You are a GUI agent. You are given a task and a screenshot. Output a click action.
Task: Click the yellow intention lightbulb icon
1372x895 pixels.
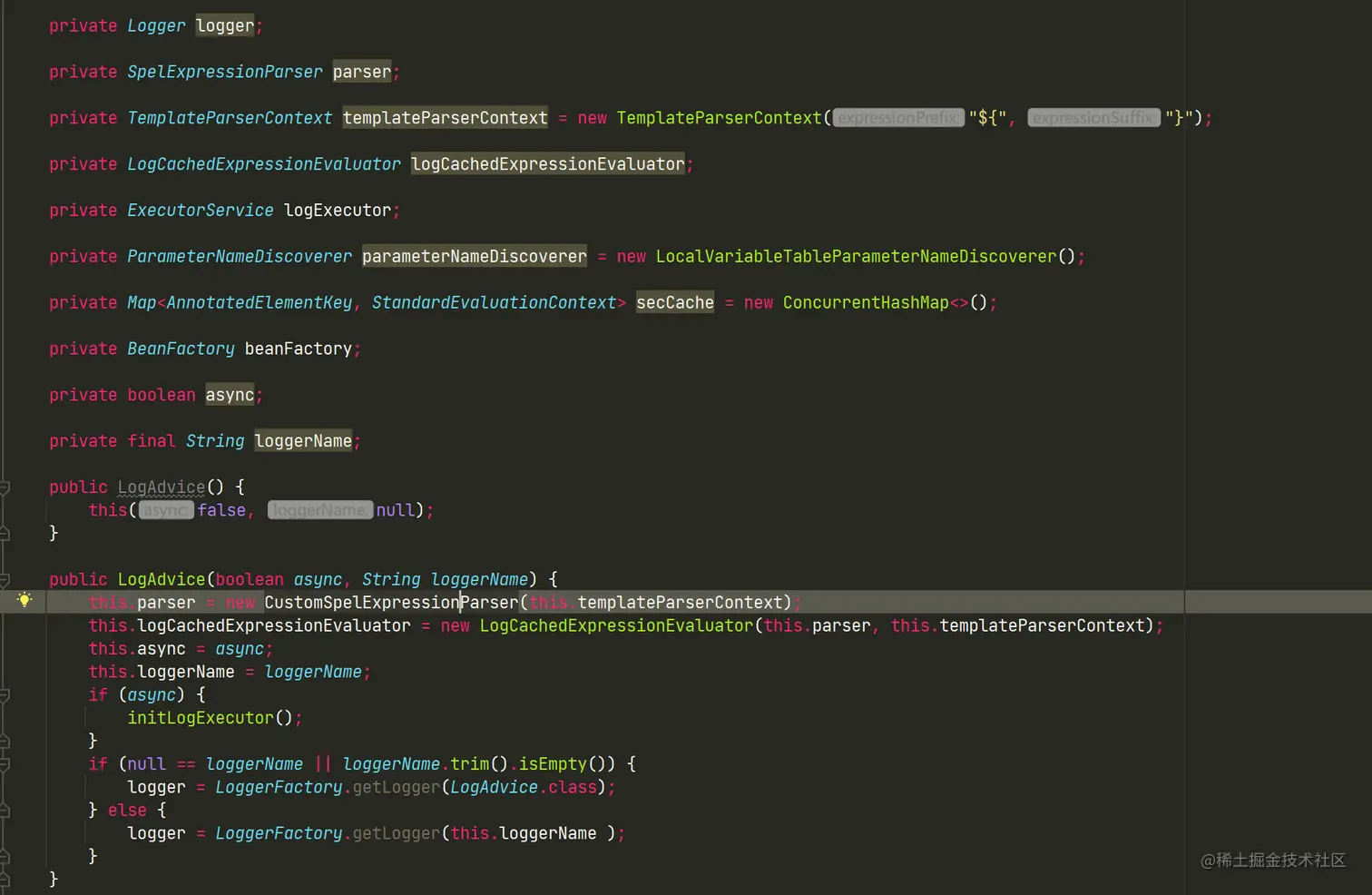tap(24, 600)
